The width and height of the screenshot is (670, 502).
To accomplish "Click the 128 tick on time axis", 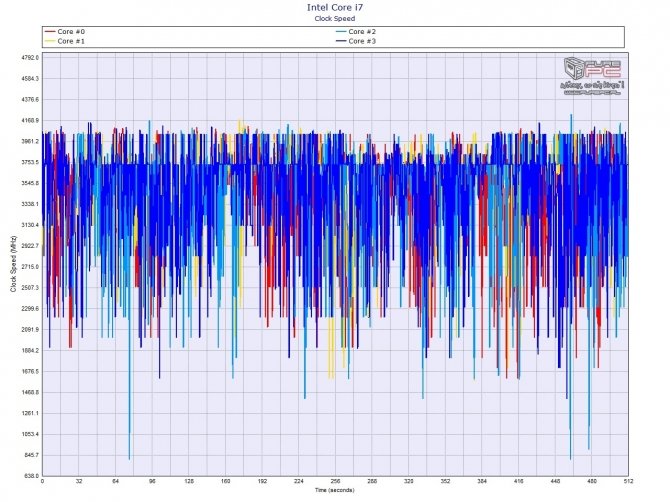I will tap(189, 481).
